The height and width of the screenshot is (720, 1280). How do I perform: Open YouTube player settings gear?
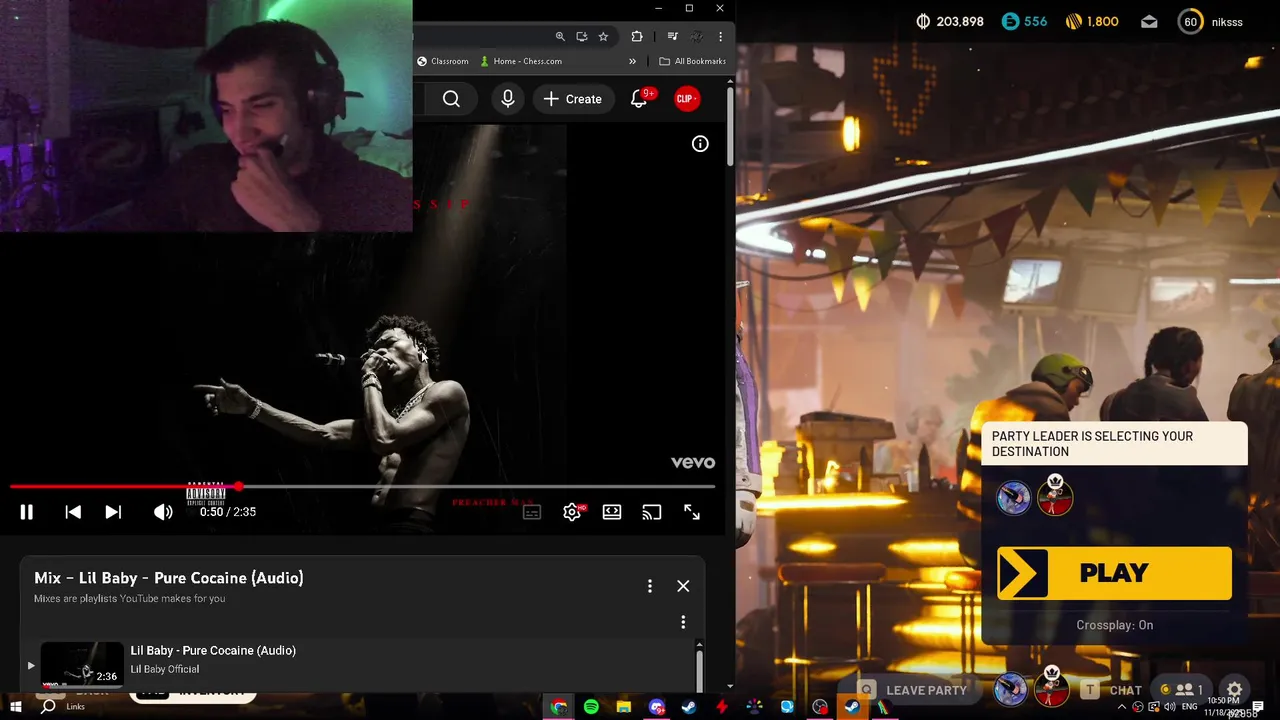pos(572,512)
